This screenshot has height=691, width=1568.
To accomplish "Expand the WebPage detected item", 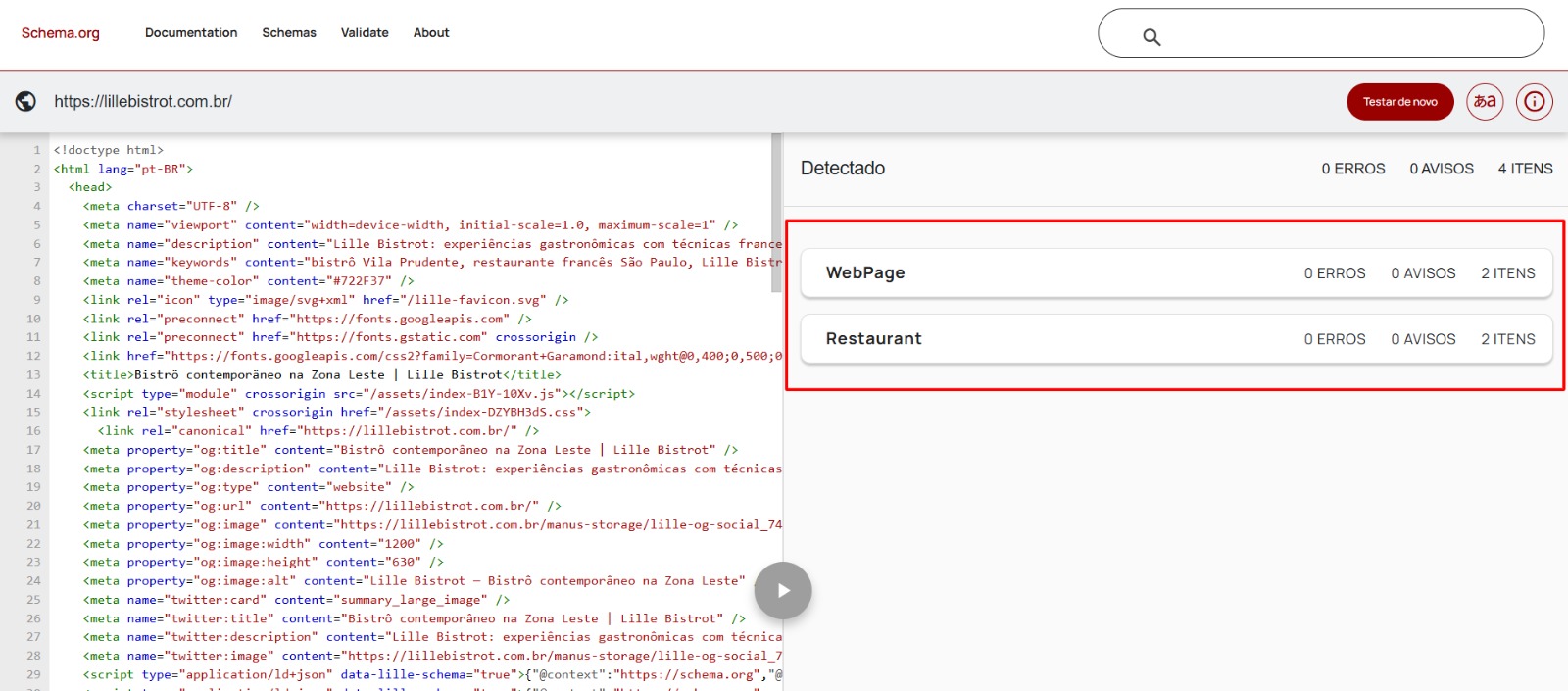I will [1176, 273].
